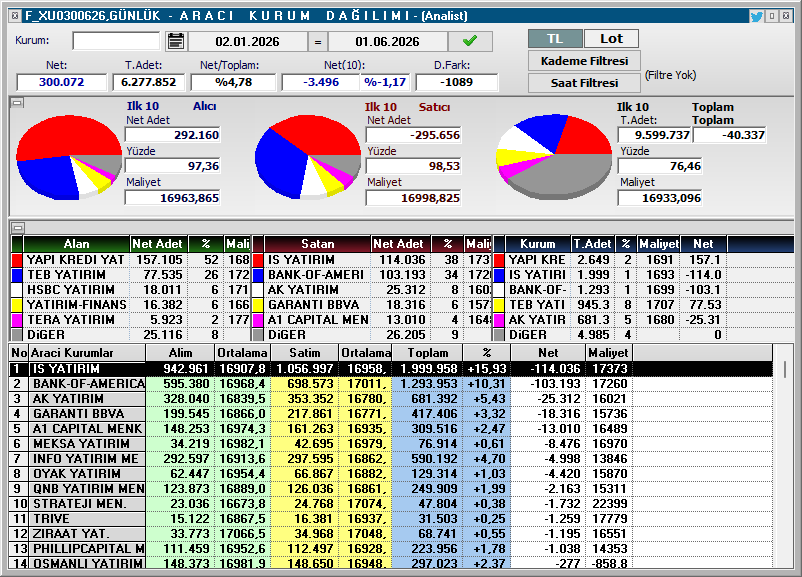Select the OYAK YATIRIM row
This screenshot has width=802, height=577.
point(391,474)
